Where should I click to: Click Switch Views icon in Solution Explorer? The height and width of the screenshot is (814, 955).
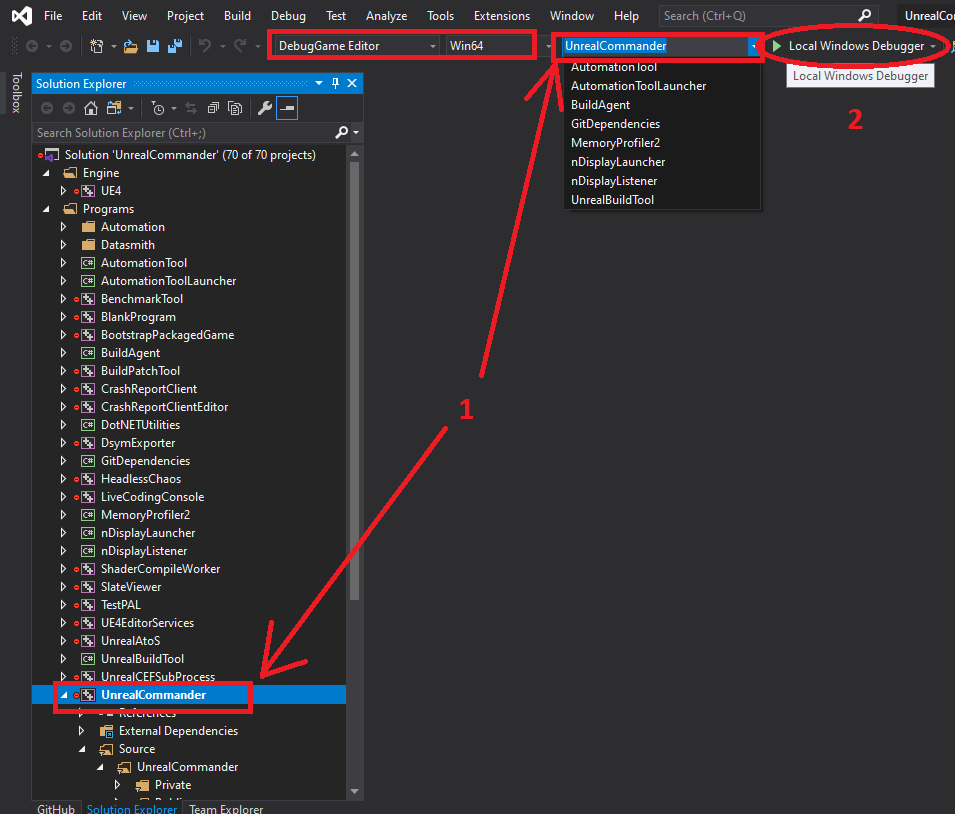[x=114, y=108]
